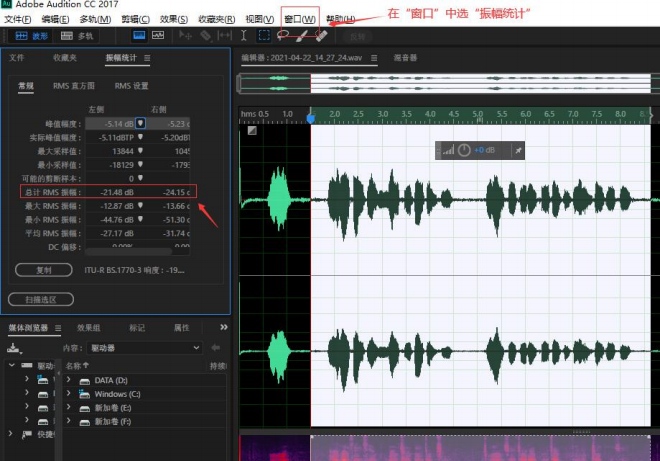
Task: Select the Move tool in toolbar
Action: tap(185, 36)
